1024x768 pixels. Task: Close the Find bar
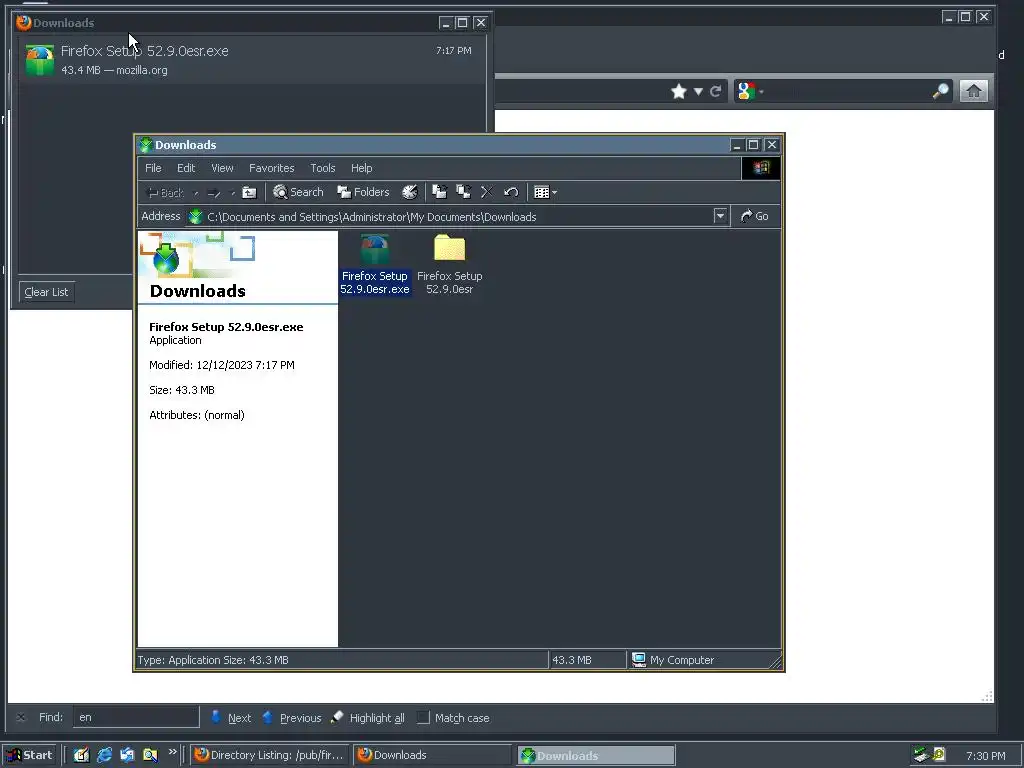click(x=21, y=717)
